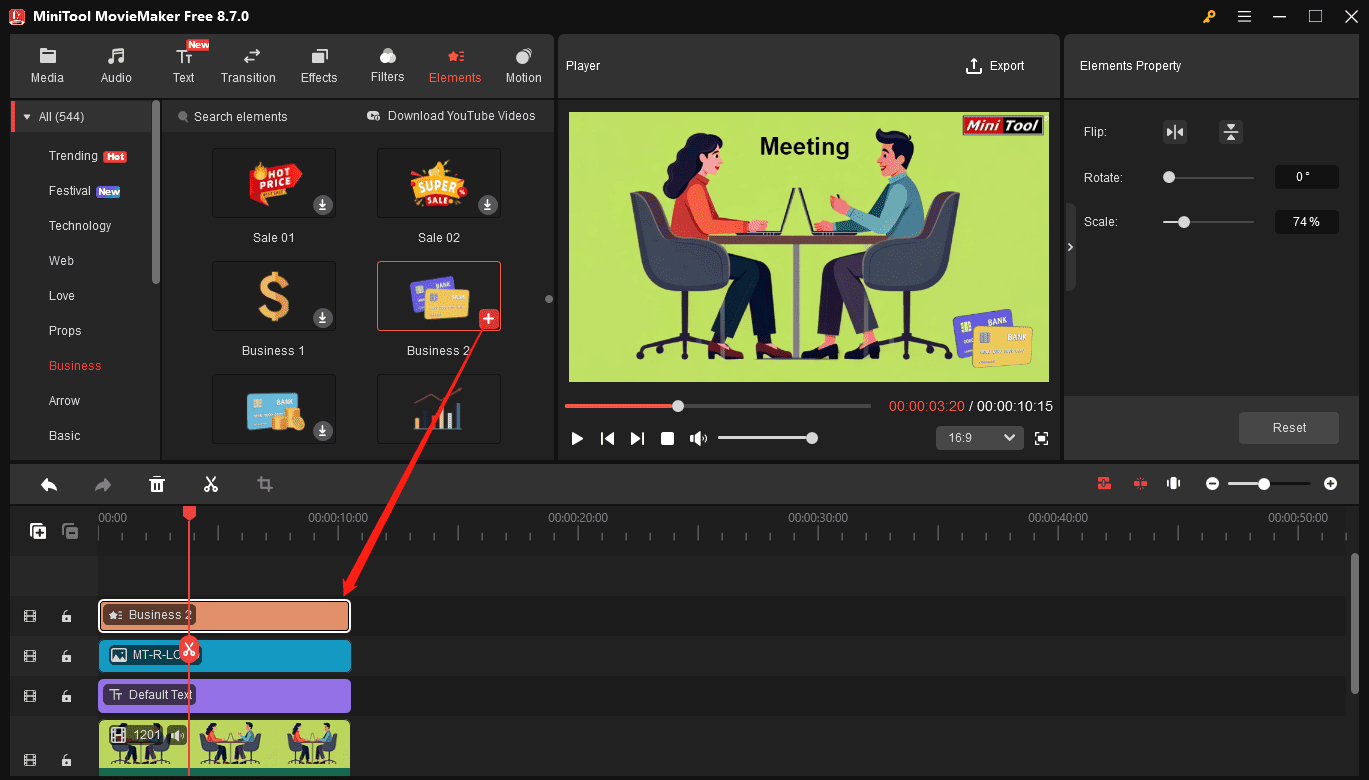
Task: Toggle the red auto-split marker icon
Action: [1140, 484]
